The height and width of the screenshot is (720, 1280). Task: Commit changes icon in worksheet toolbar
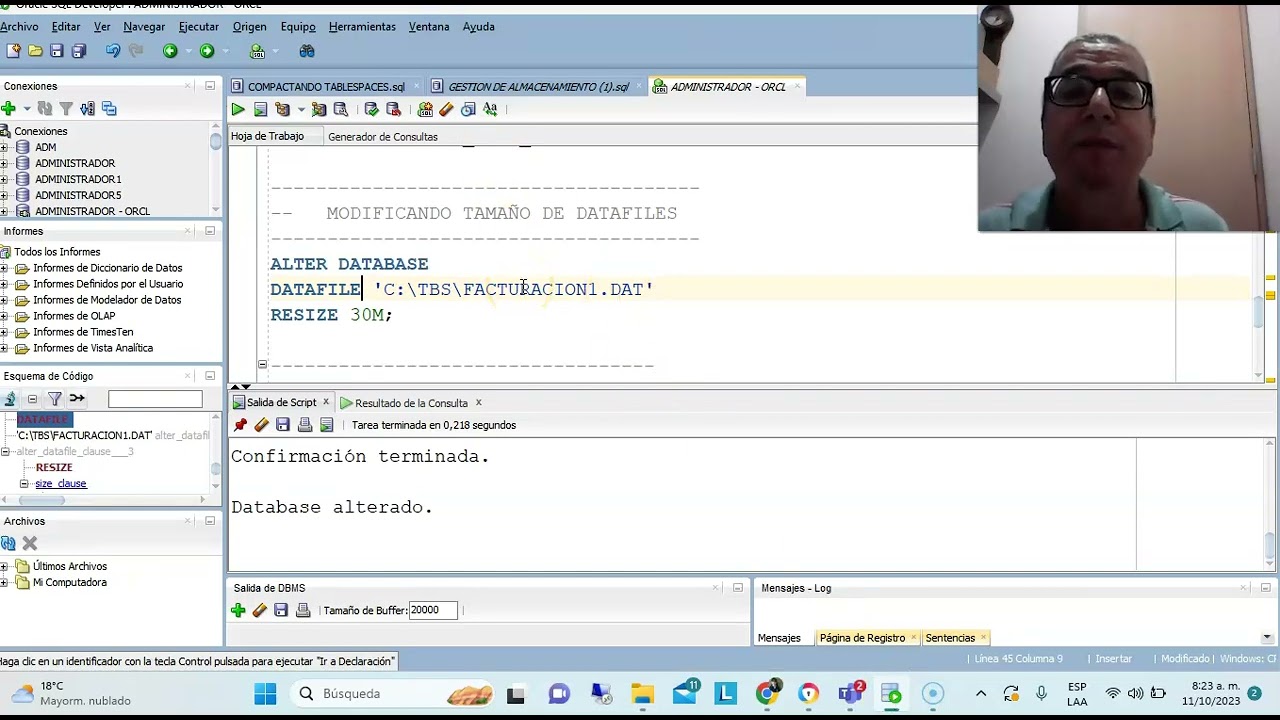[x=372, y=109]
